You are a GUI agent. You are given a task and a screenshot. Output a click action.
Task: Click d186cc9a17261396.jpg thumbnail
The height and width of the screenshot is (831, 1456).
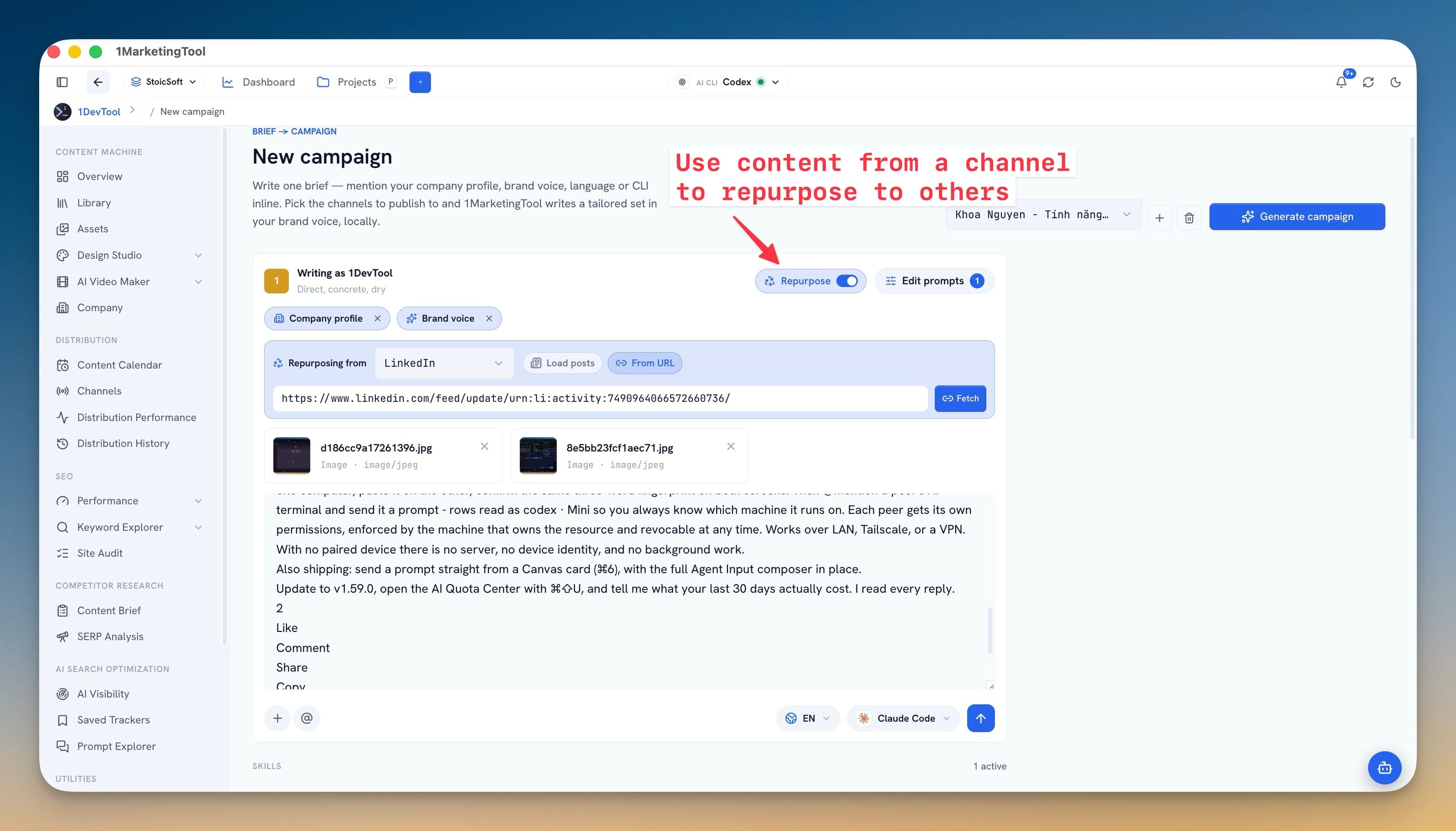coord(292,456)
